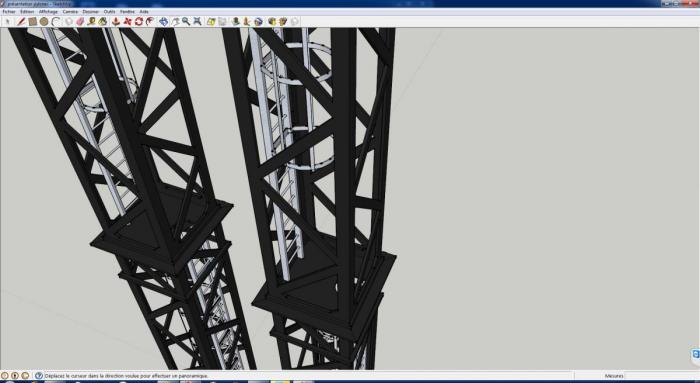Open the Outils menu
This screenshot has height=383, width=700.
point(109,12)
